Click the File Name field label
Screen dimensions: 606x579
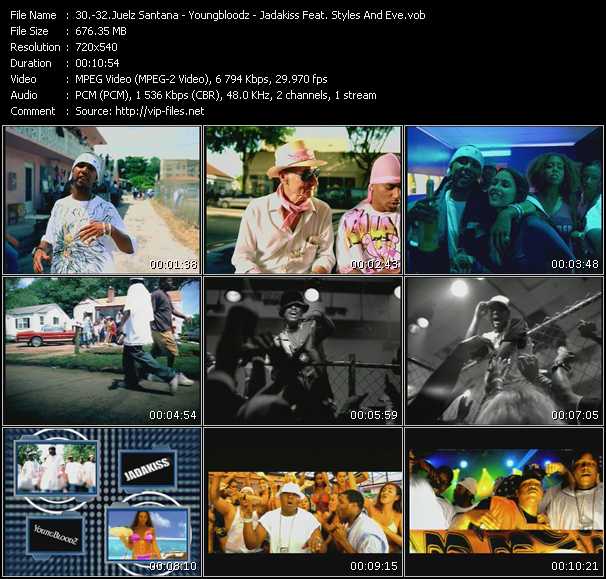33,15
